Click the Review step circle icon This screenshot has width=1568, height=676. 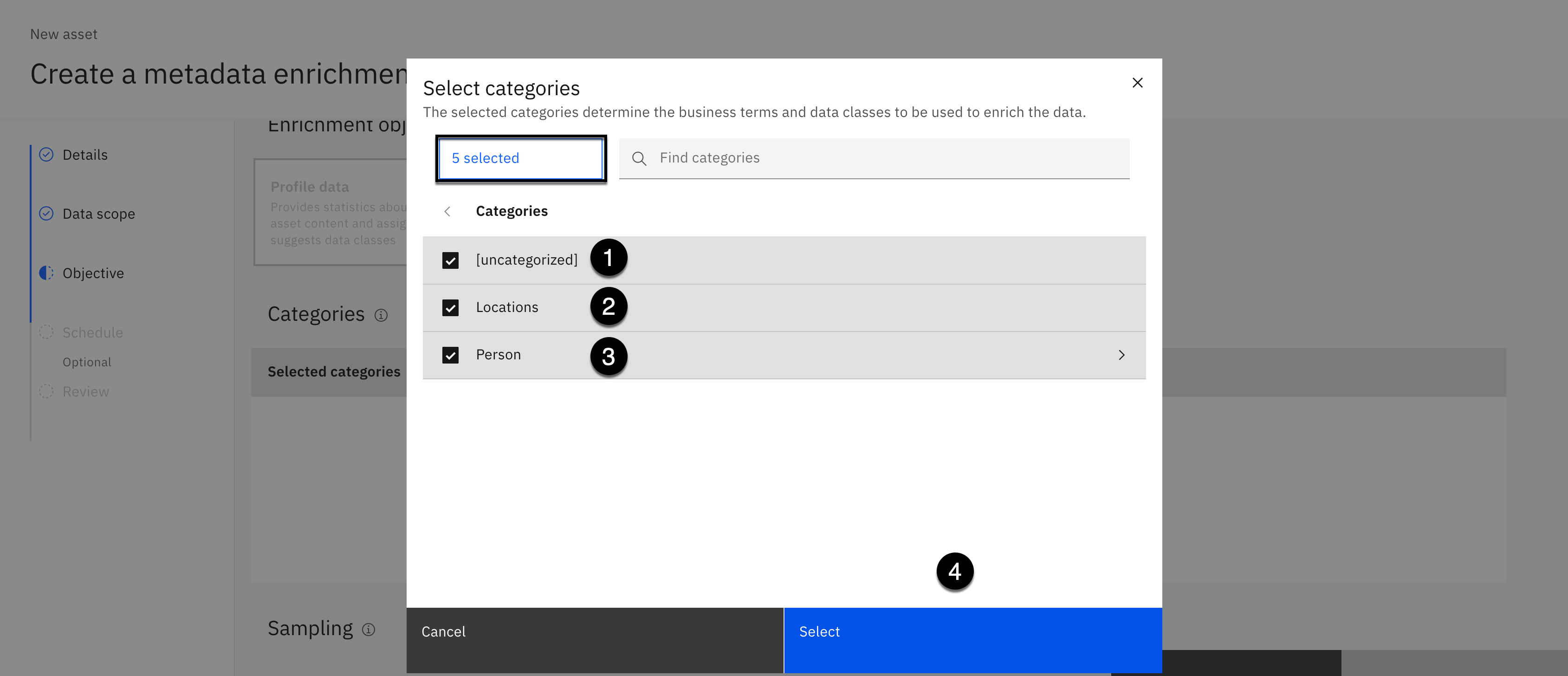46,391
